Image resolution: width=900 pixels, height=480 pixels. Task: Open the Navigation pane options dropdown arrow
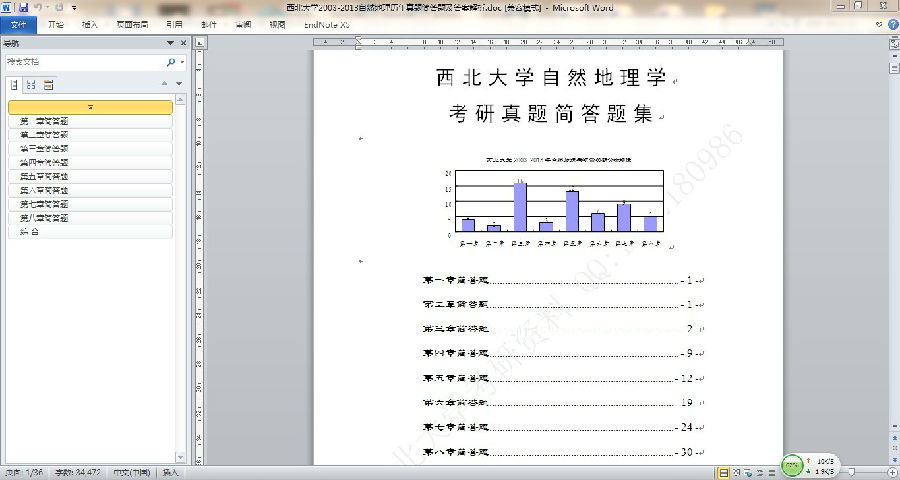[170, 43]
